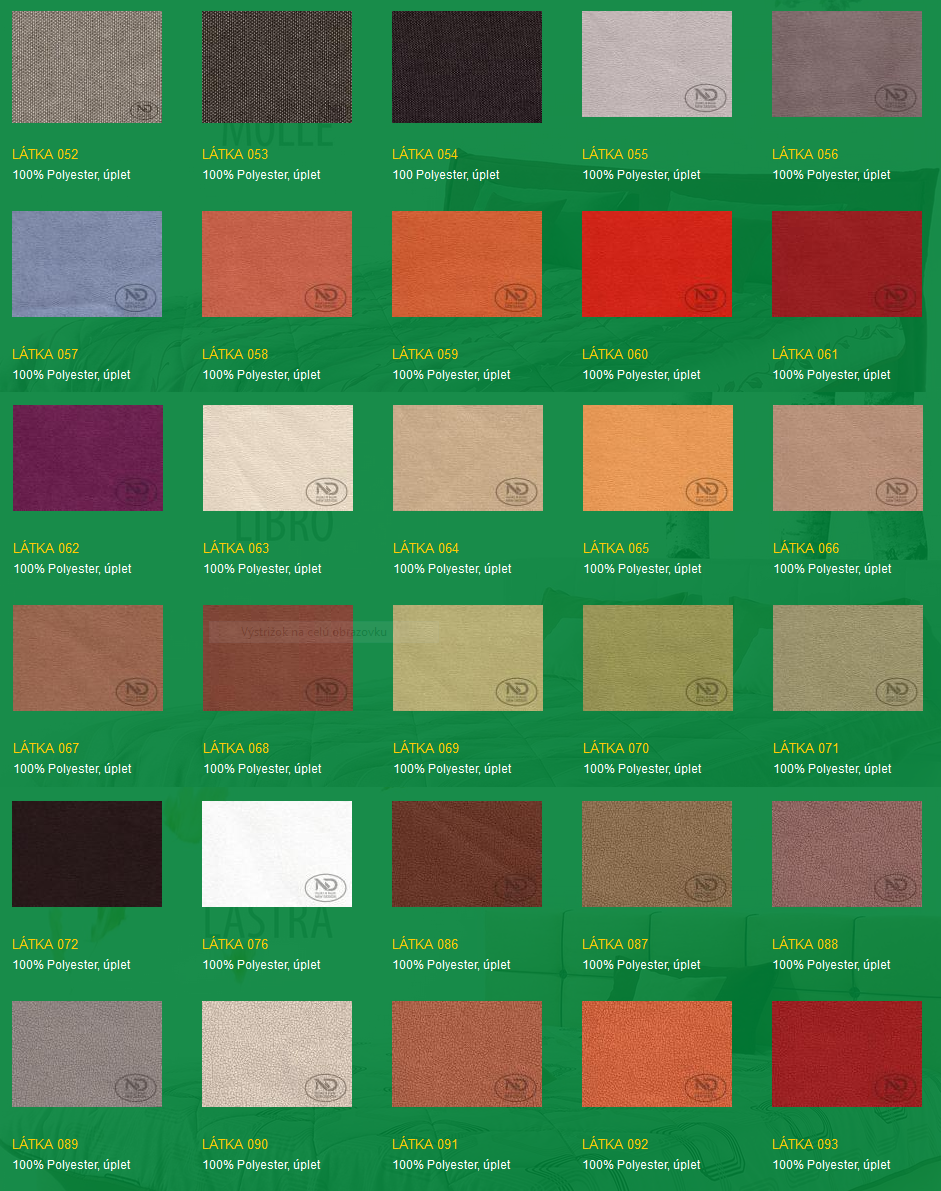Image resolution: width=941 pixels, height=1191 pixels.
Task: Select the 'LÁTKA 091' title text
Action: tap(425, 1144)
